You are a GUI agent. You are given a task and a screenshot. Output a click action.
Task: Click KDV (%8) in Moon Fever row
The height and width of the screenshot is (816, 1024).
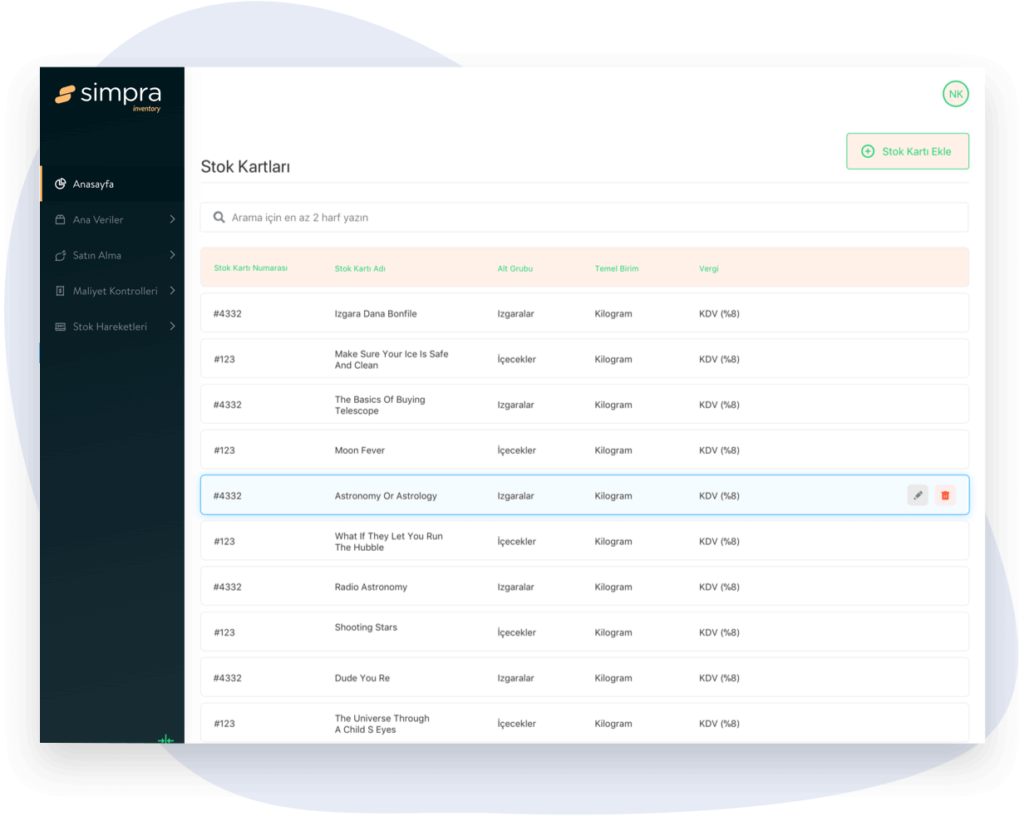(719, 450)
